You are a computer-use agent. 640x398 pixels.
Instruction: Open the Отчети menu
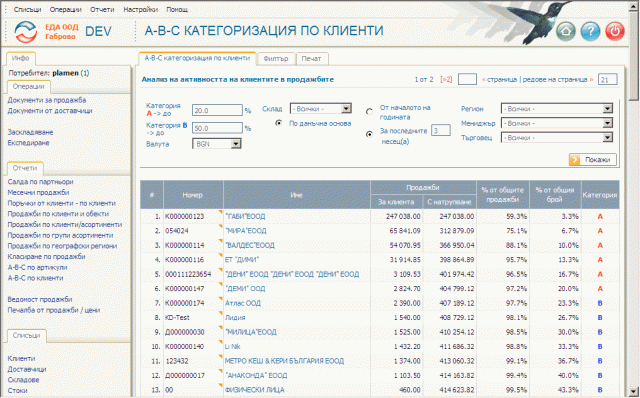(102, 9)
